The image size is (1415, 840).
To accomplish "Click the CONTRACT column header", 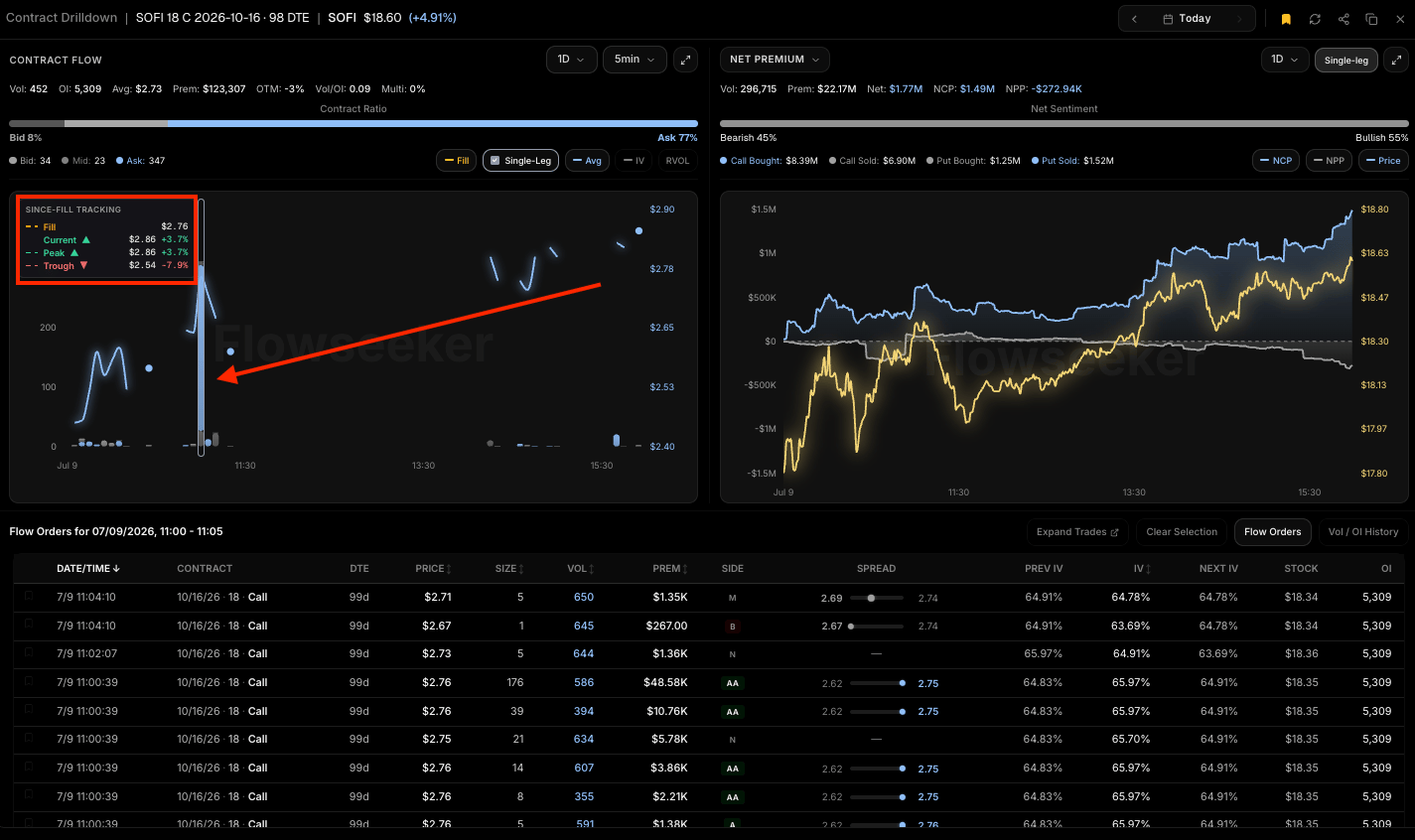I will coord(205,569).
